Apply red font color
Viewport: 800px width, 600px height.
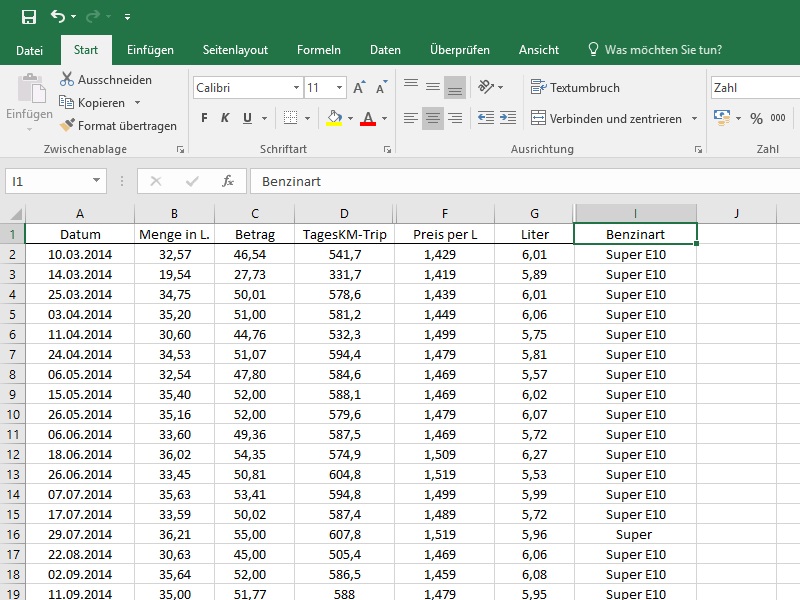click(368, 118)
